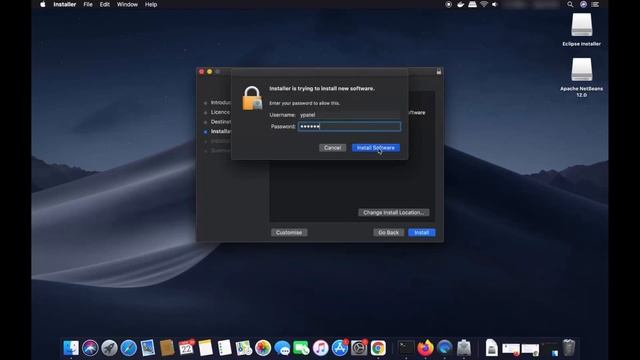Open iTunes from the Dock

320,348
